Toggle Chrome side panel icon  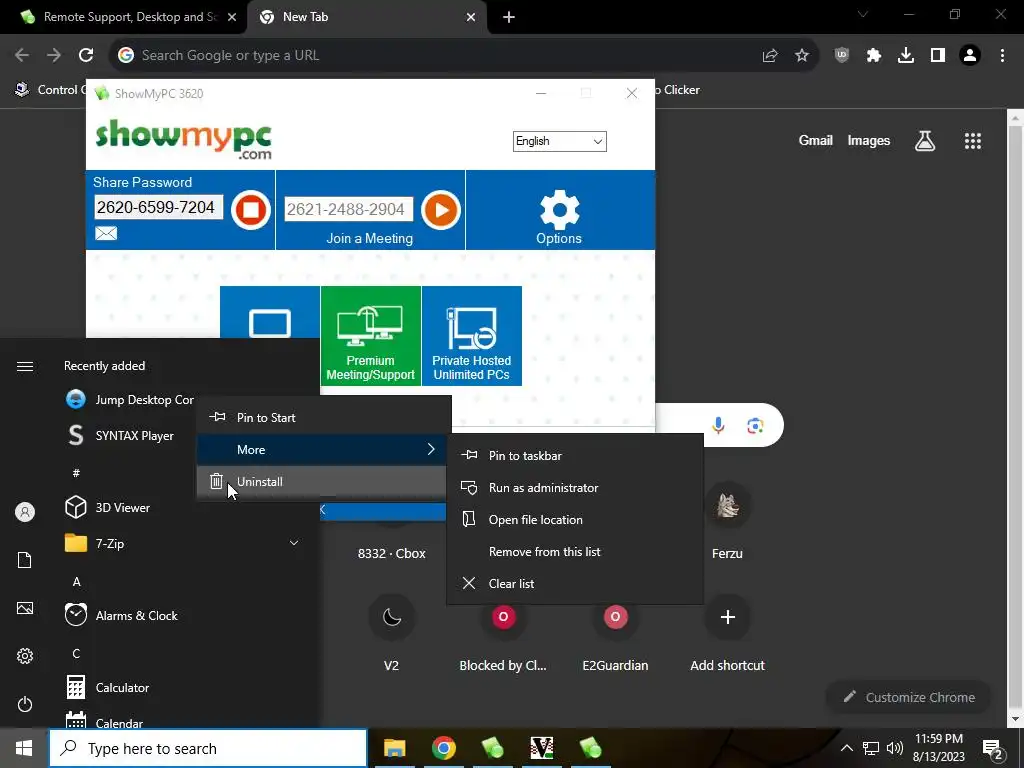(x=938, y=56)
